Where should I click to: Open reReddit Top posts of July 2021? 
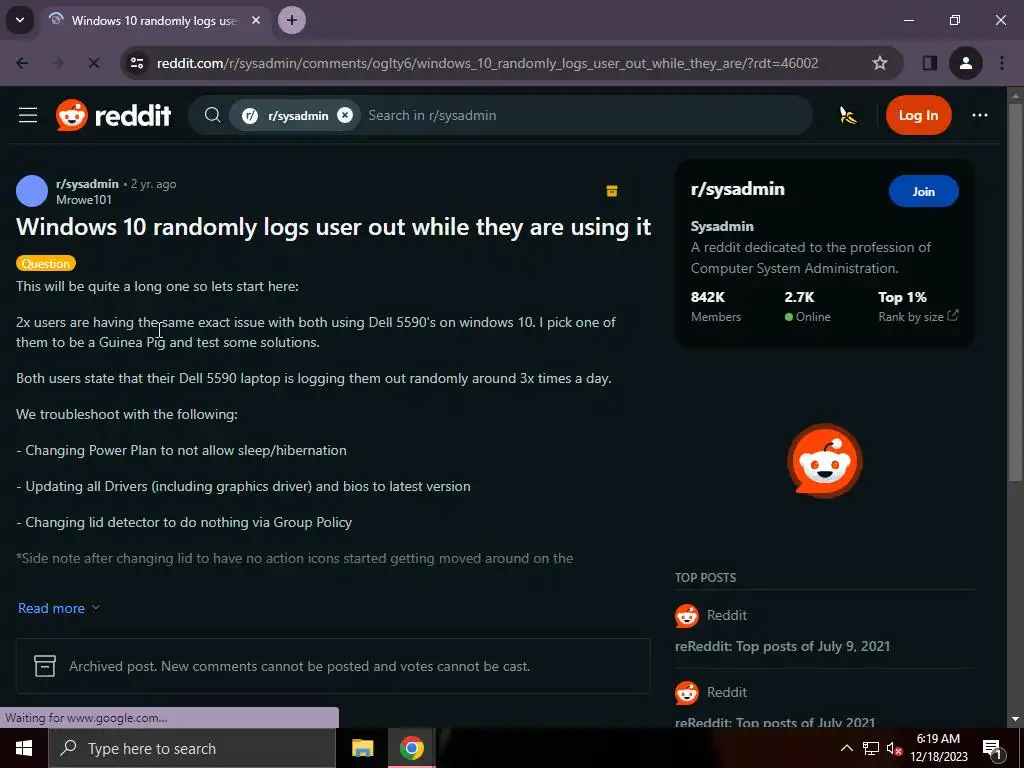click(775, 722)
